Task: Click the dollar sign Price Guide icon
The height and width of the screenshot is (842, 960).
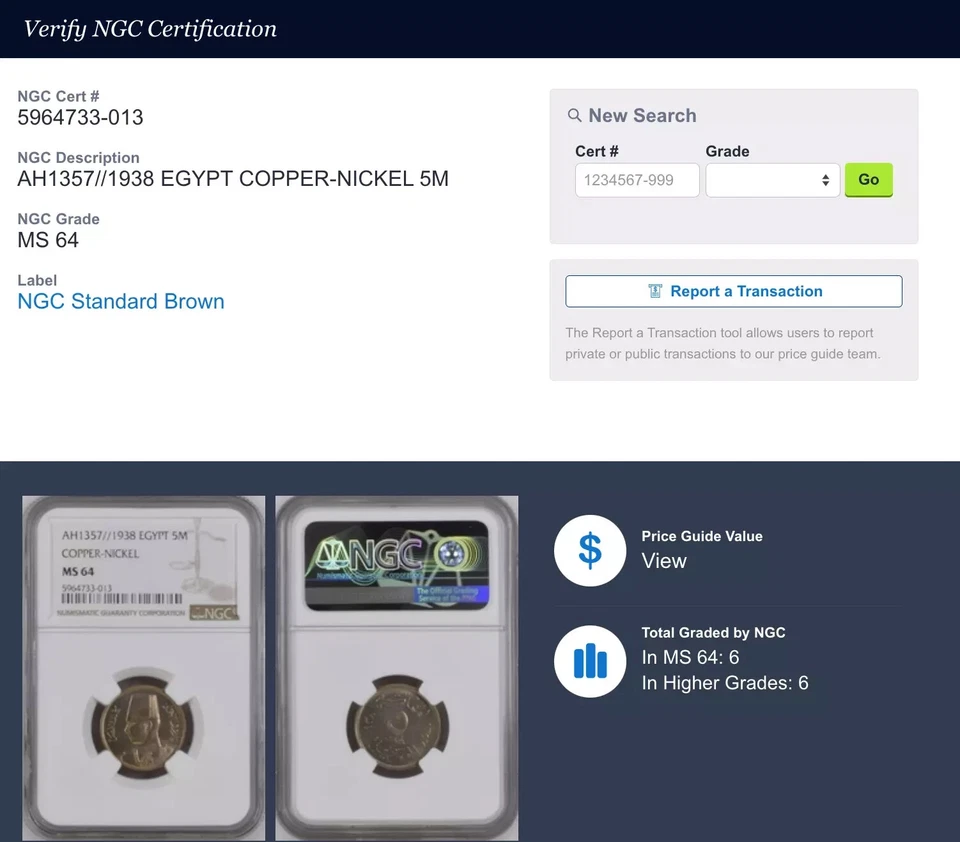Action: [590, 551]
